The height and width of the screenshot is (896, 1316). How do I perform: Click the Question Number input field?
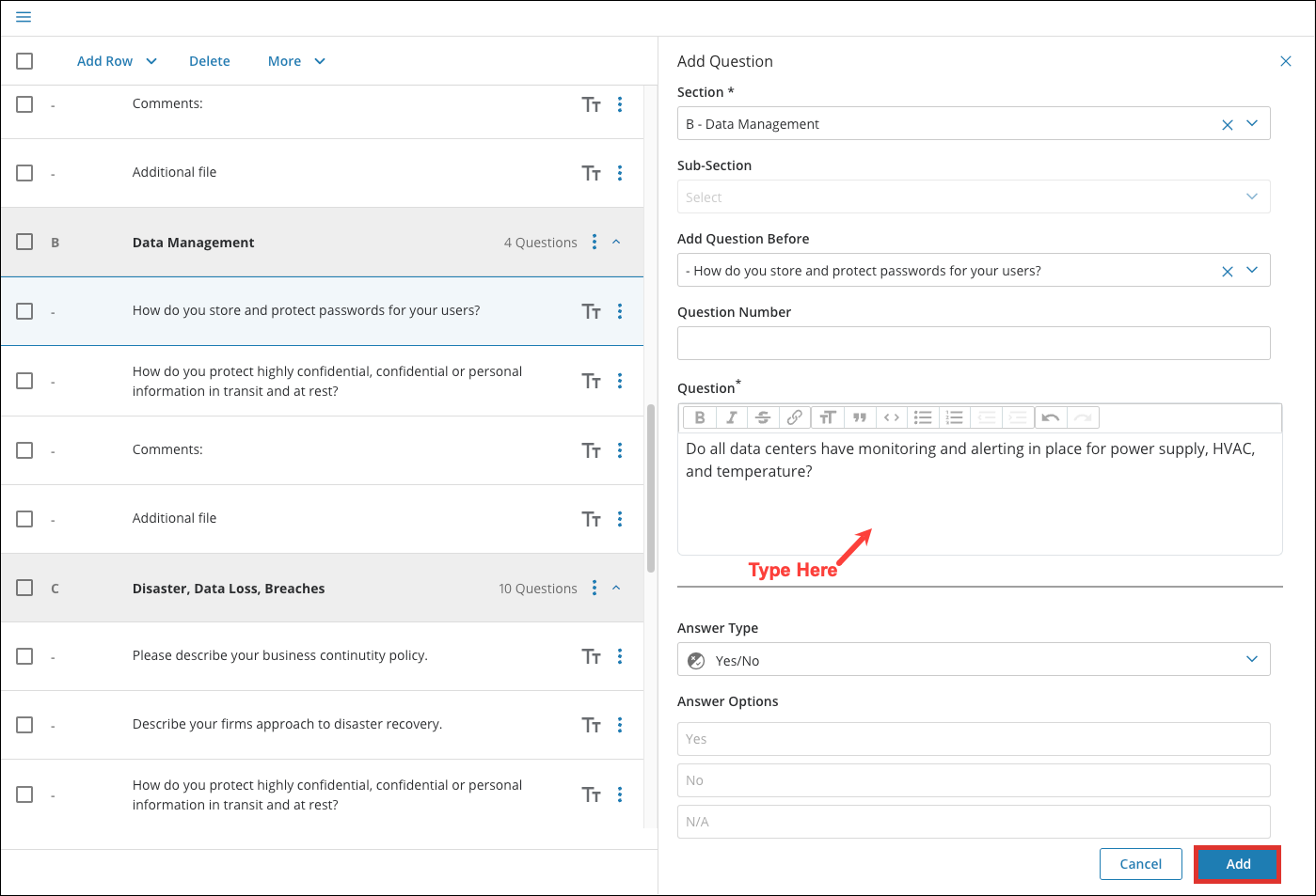tap(974, 343)
